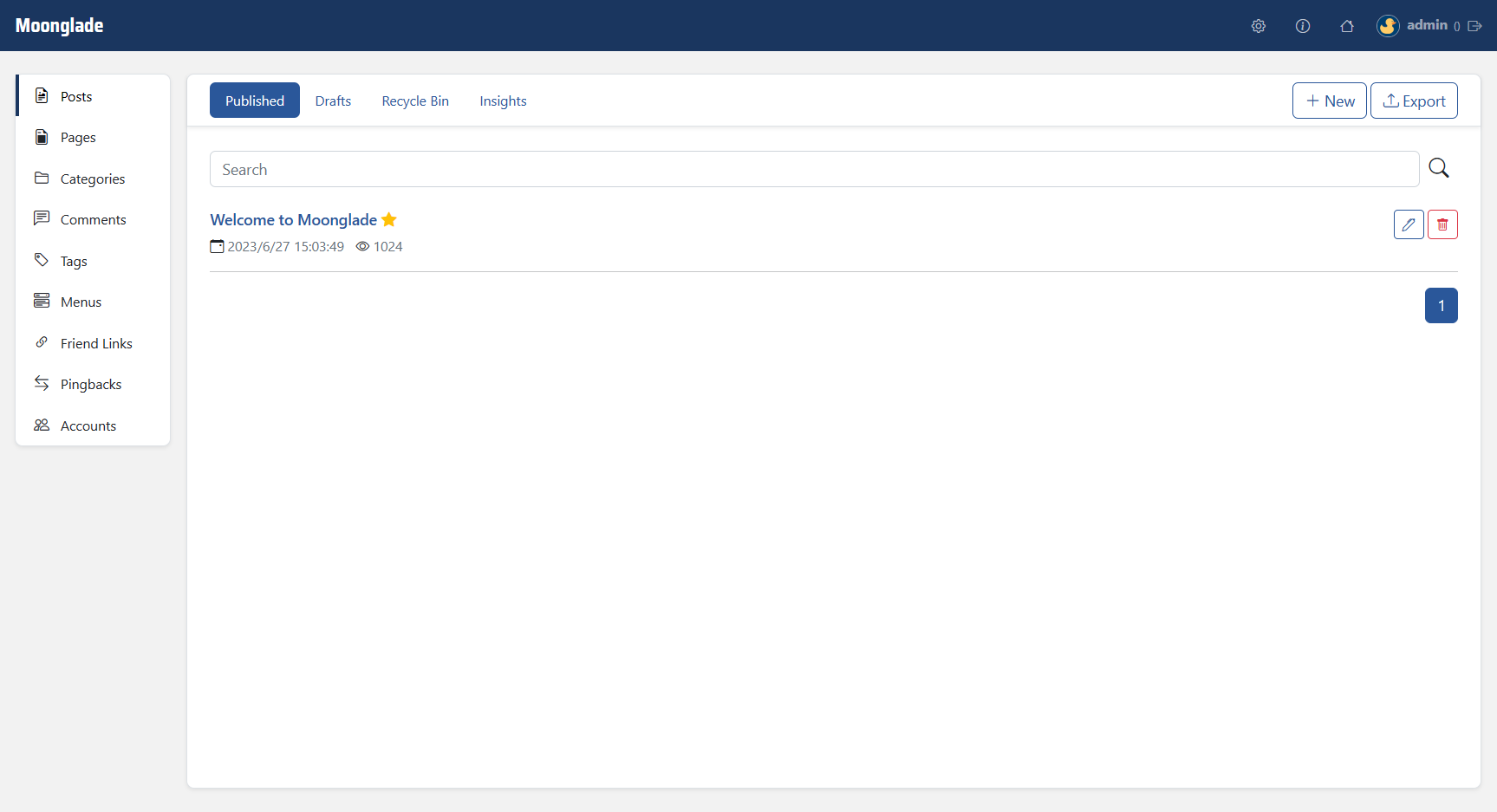The height and width of the screenshot is (812, 1497).
Task: Open settings via the gear icon
Action: tap(1259, 26)
